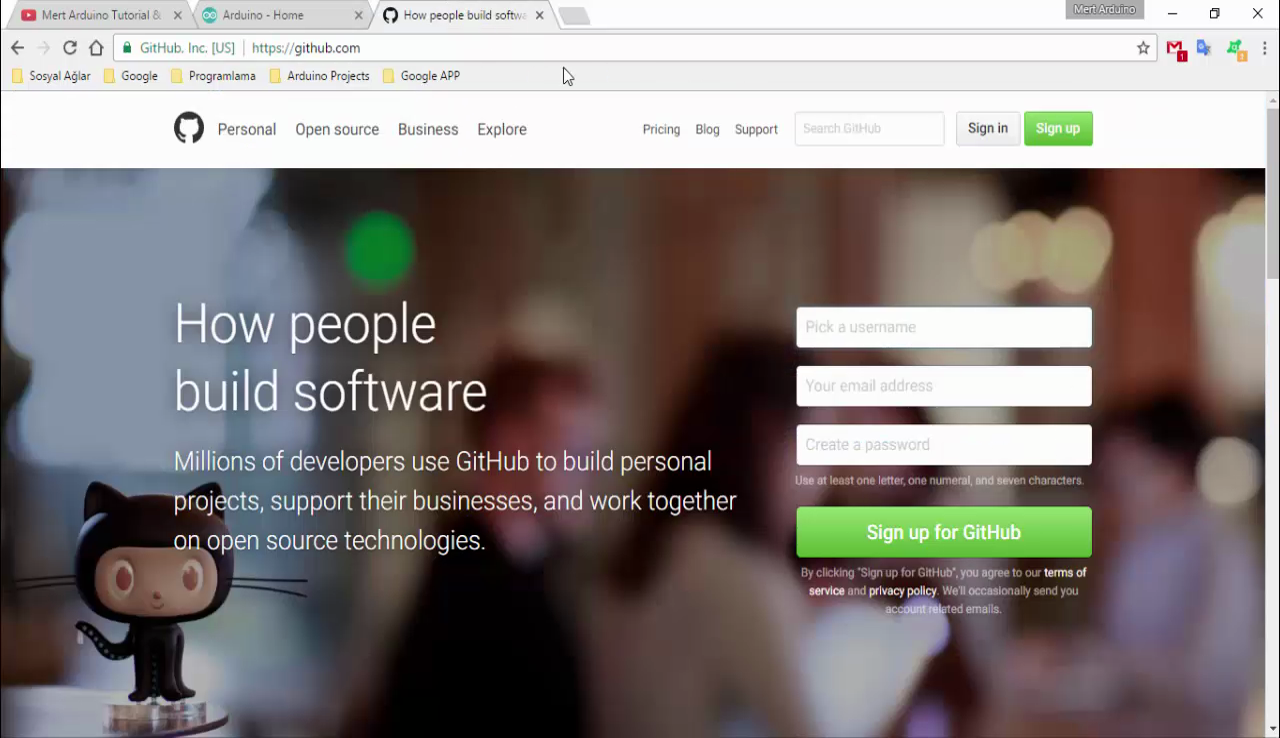Click the green padlock security icon
The height and width of the screenshot is (738, 1280).
[127, 48]
